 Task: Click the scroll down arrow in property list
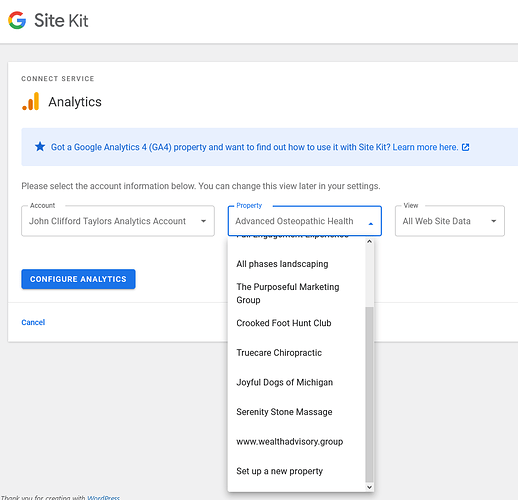369,487
